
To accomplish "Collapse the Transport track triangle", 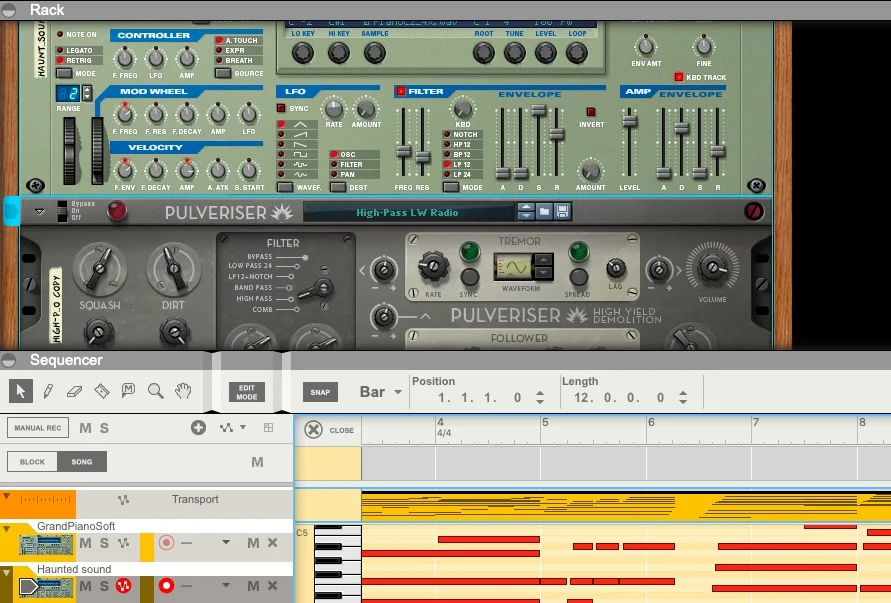I will 7,496.
